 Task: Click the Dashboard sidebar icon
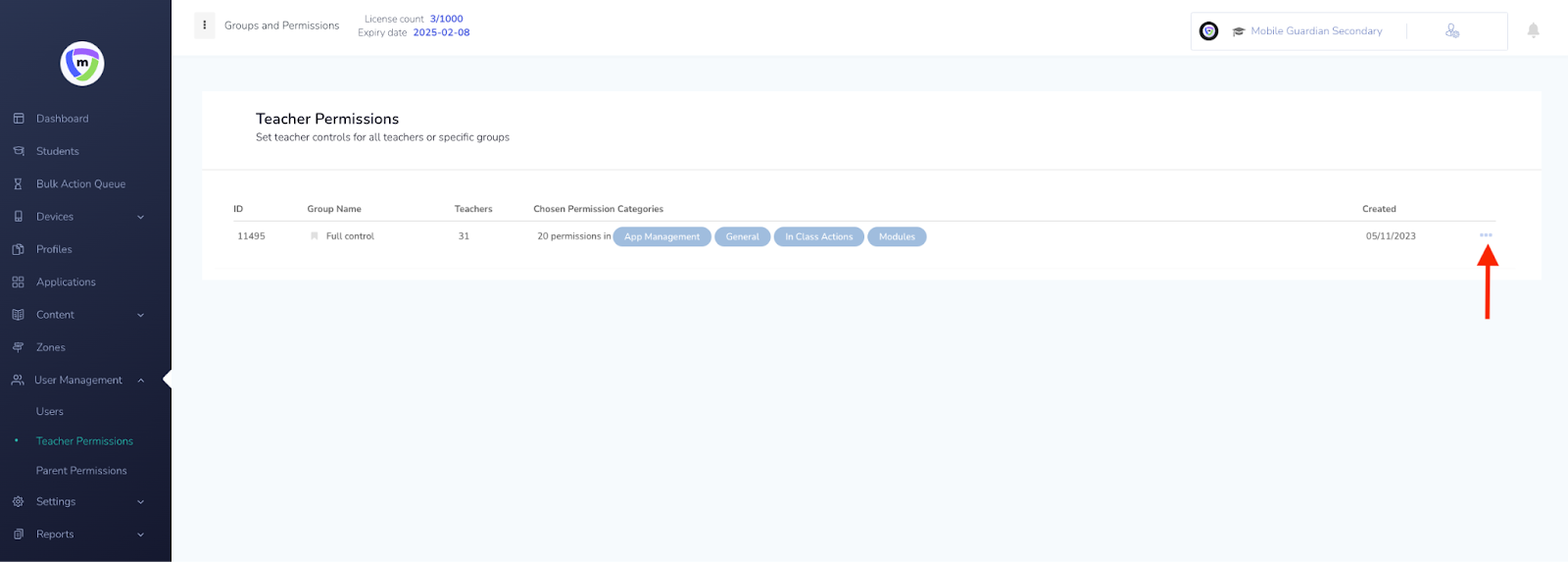pos(18,119)
